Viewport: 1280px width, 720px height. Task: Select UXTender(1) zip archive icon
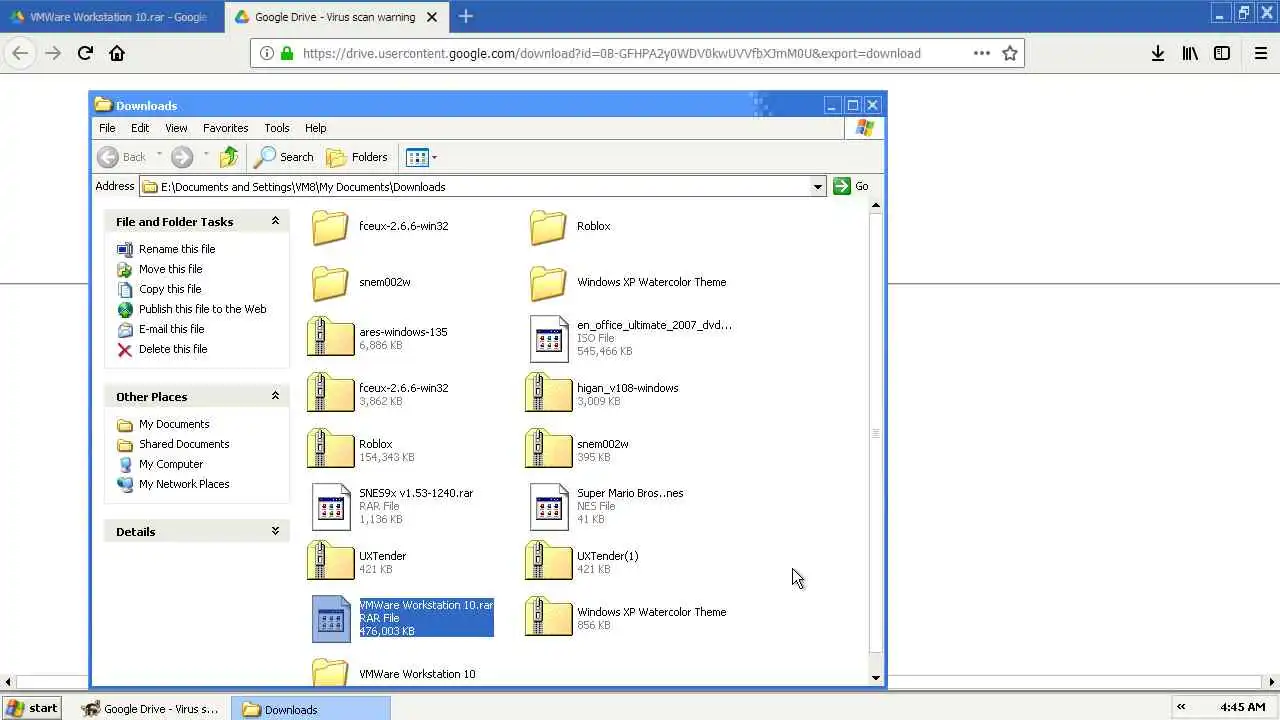(548, 561)
